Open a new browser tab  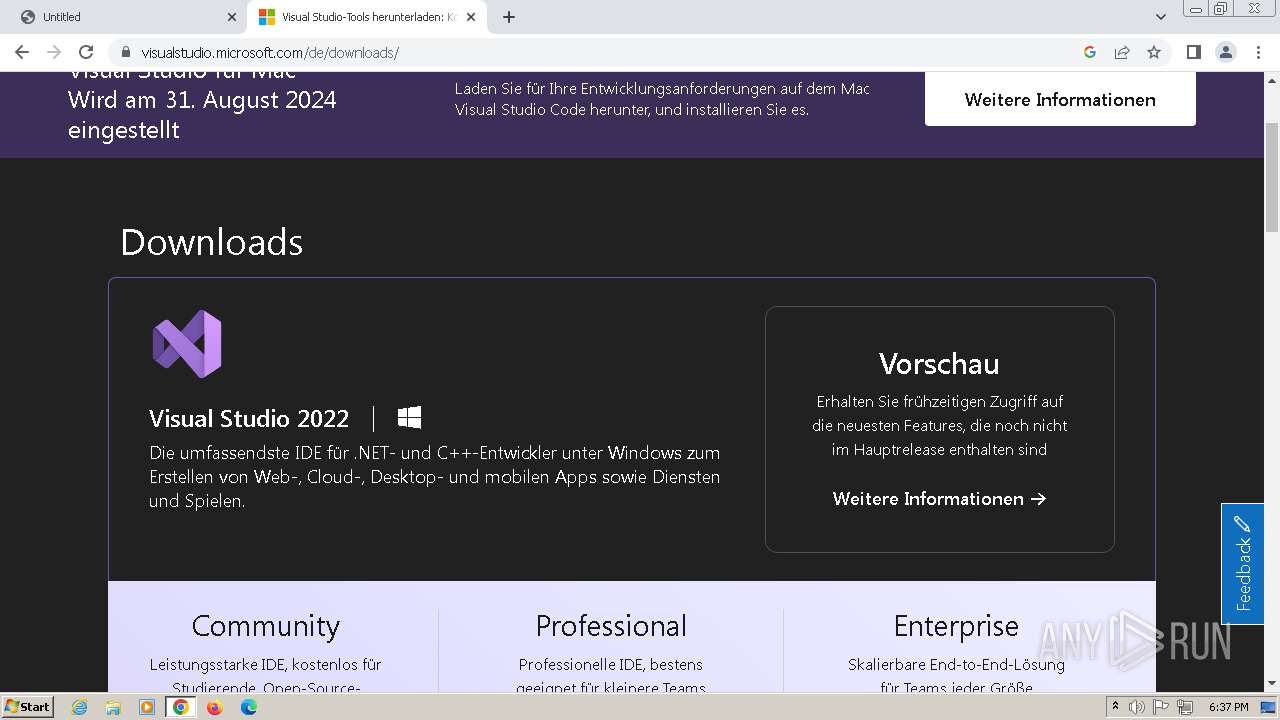(x=509, y=17)
